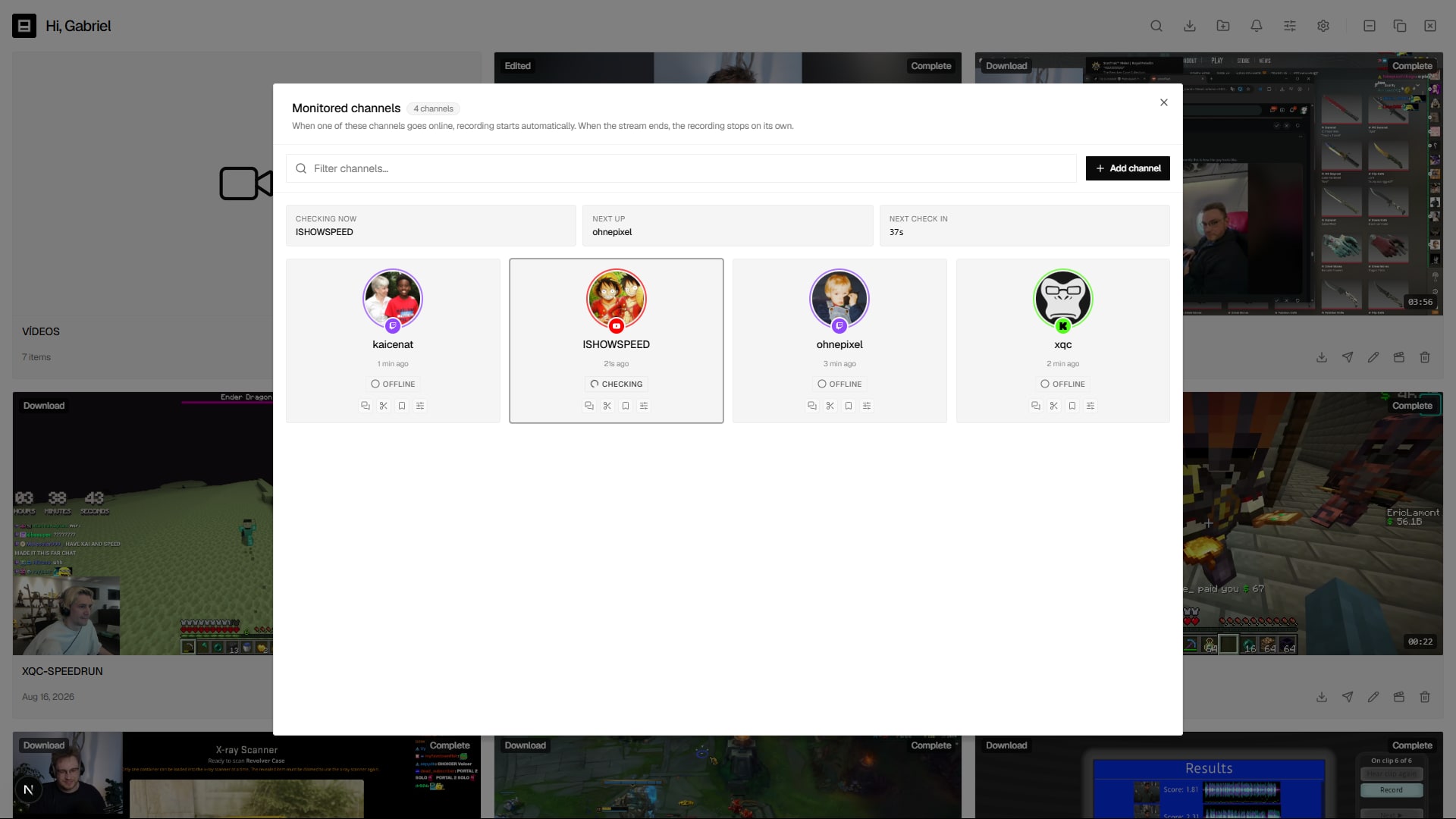1456x819 pixels.
Task: Click send icon below the 00:22 Minecraft video
Action: point(1348,697)
